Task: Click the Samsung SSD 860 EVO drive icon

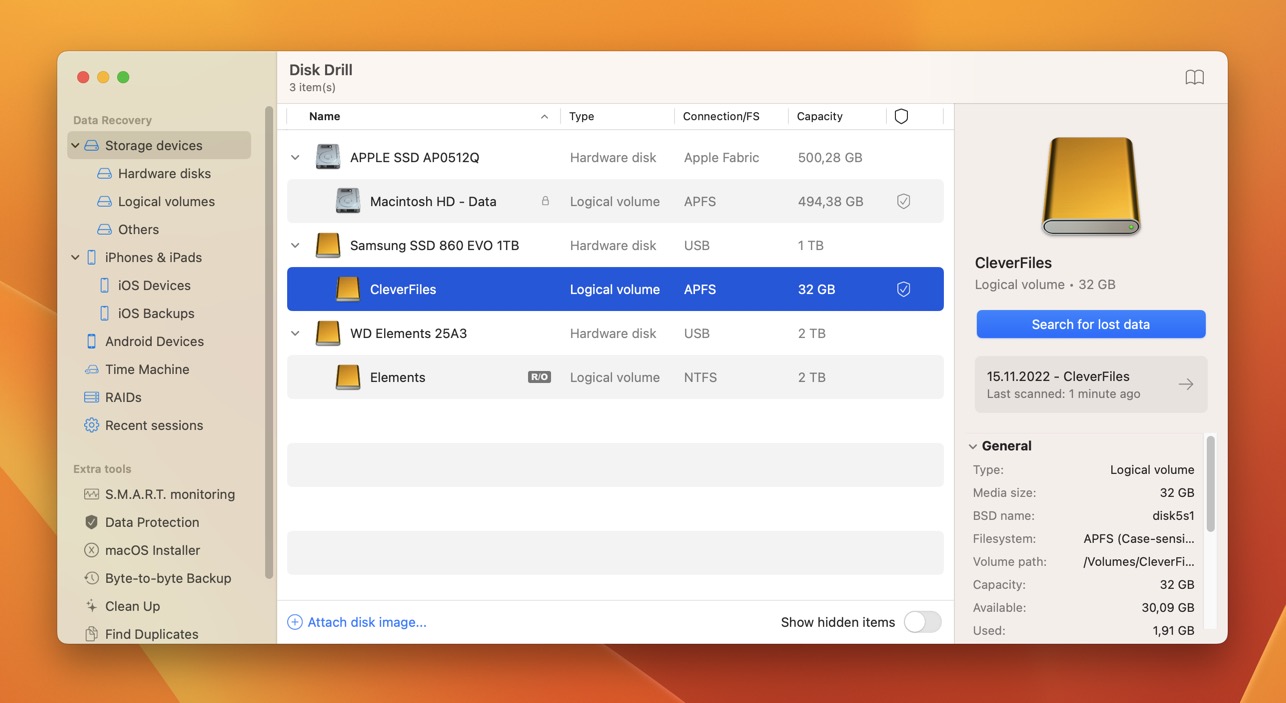Action: pyautogui.click(x=328, y=245)
